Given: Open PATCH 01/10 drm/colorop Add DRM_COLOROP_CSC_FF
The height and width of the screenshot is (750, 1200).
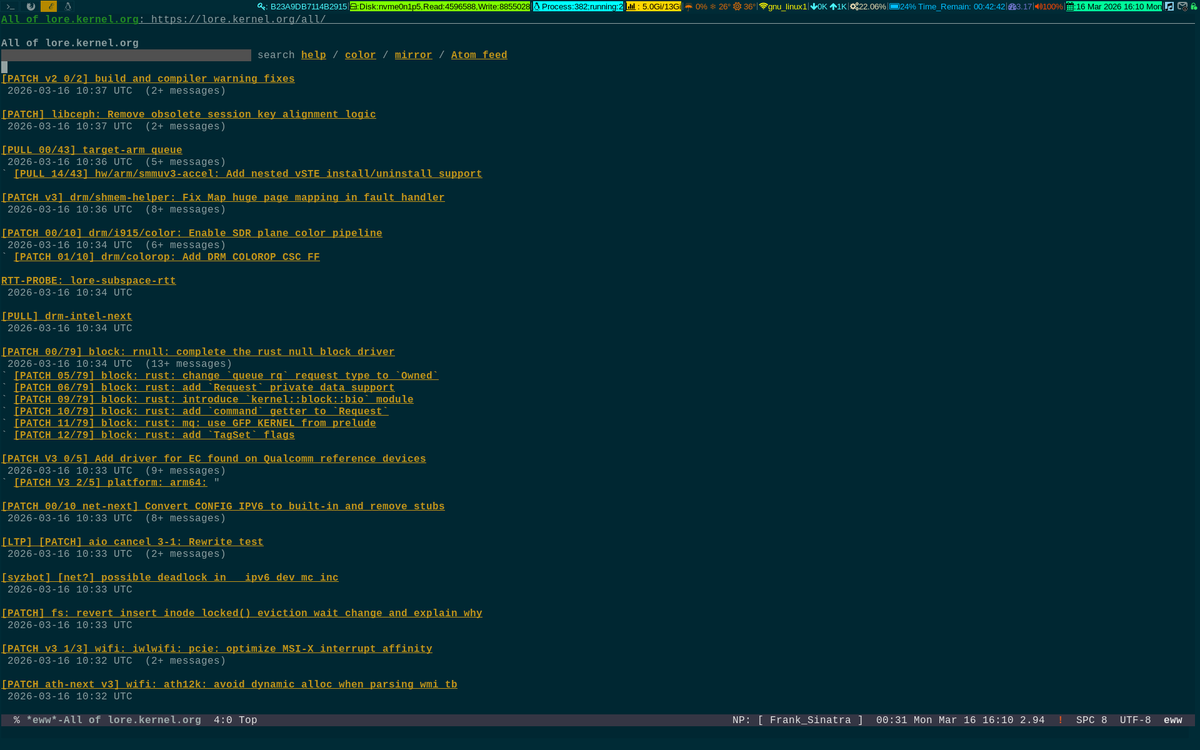Looking at the screenshot, I should point(167,257).
